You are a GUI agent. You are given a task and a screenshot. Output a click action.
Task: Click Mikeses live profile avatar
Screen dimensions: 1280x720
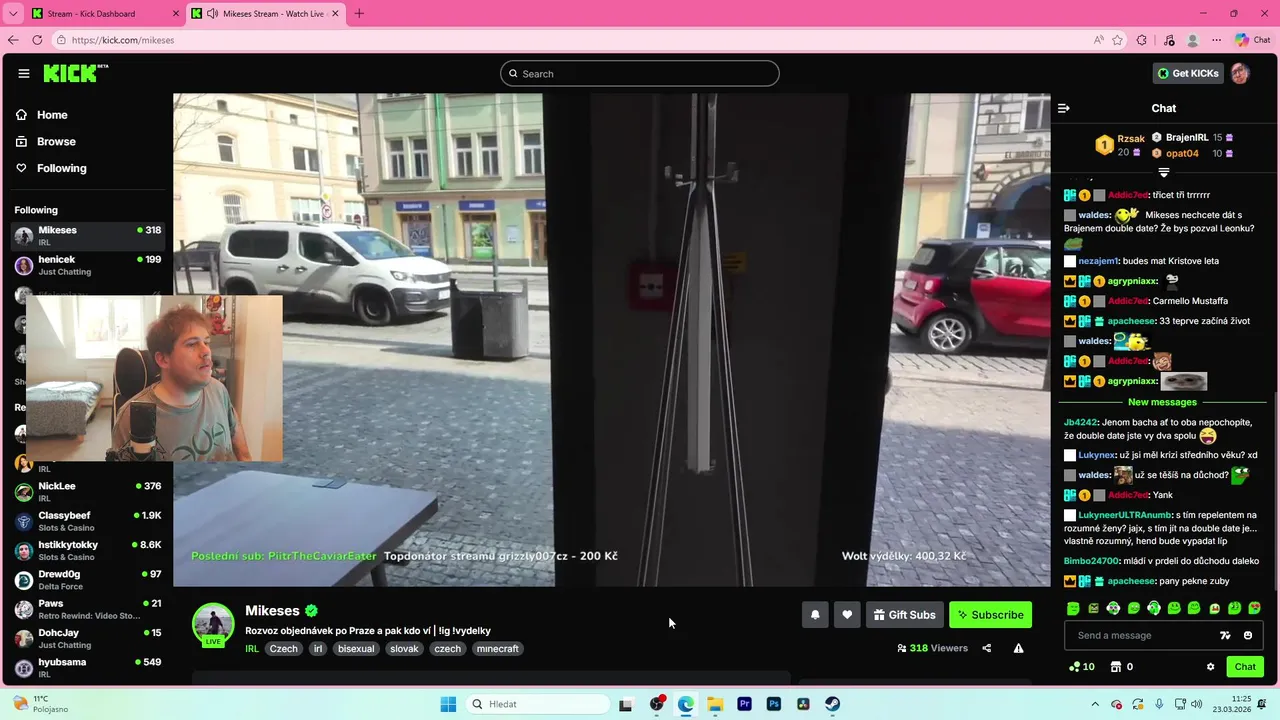coord(213,624)
